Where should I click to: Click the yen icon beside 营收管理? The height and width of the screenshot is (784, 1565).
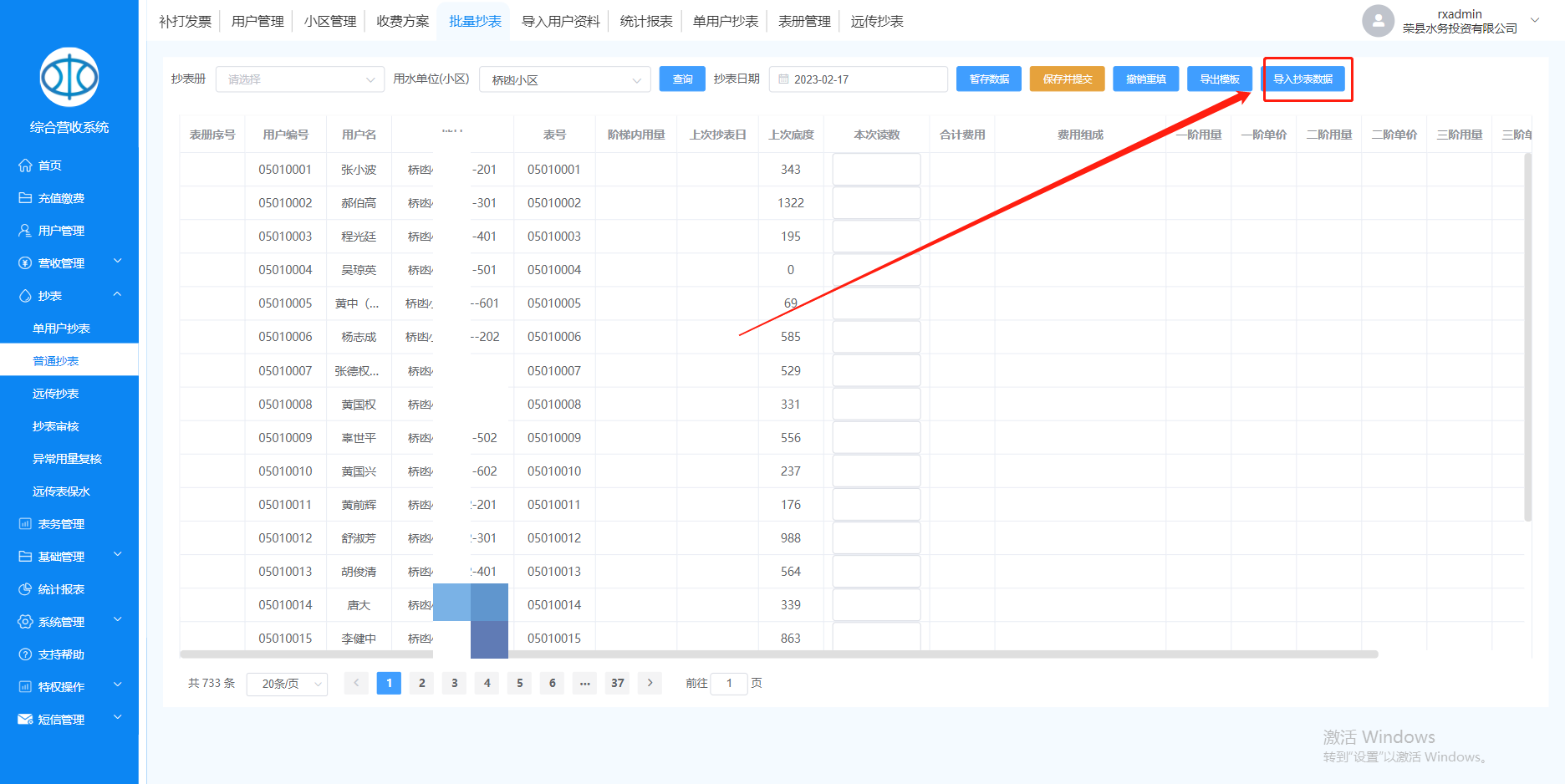pyautogui.click(x=25, y=263)
